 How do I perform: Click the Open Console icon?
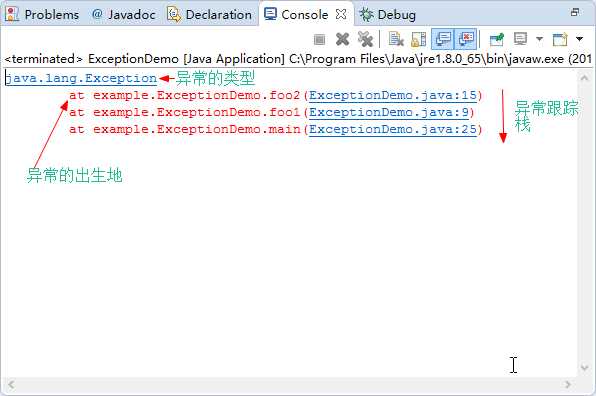[x=560, y=39]
